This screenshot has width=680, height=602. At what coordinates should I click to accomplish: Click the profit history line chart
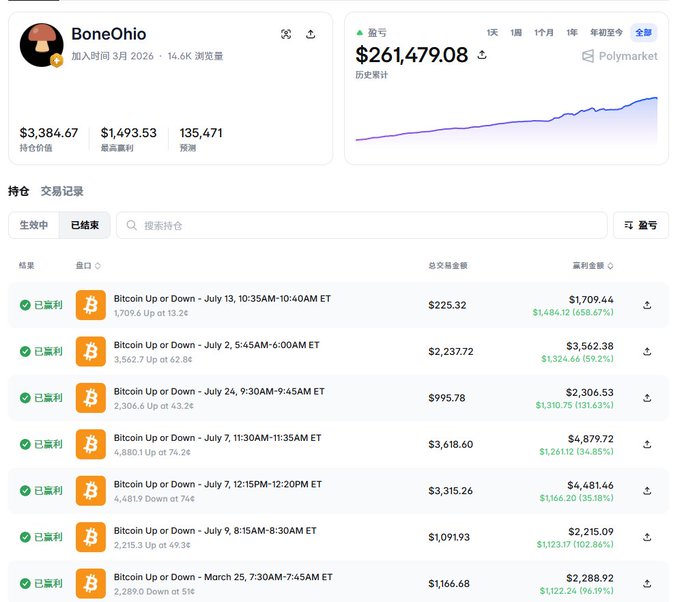click(506, 119)
